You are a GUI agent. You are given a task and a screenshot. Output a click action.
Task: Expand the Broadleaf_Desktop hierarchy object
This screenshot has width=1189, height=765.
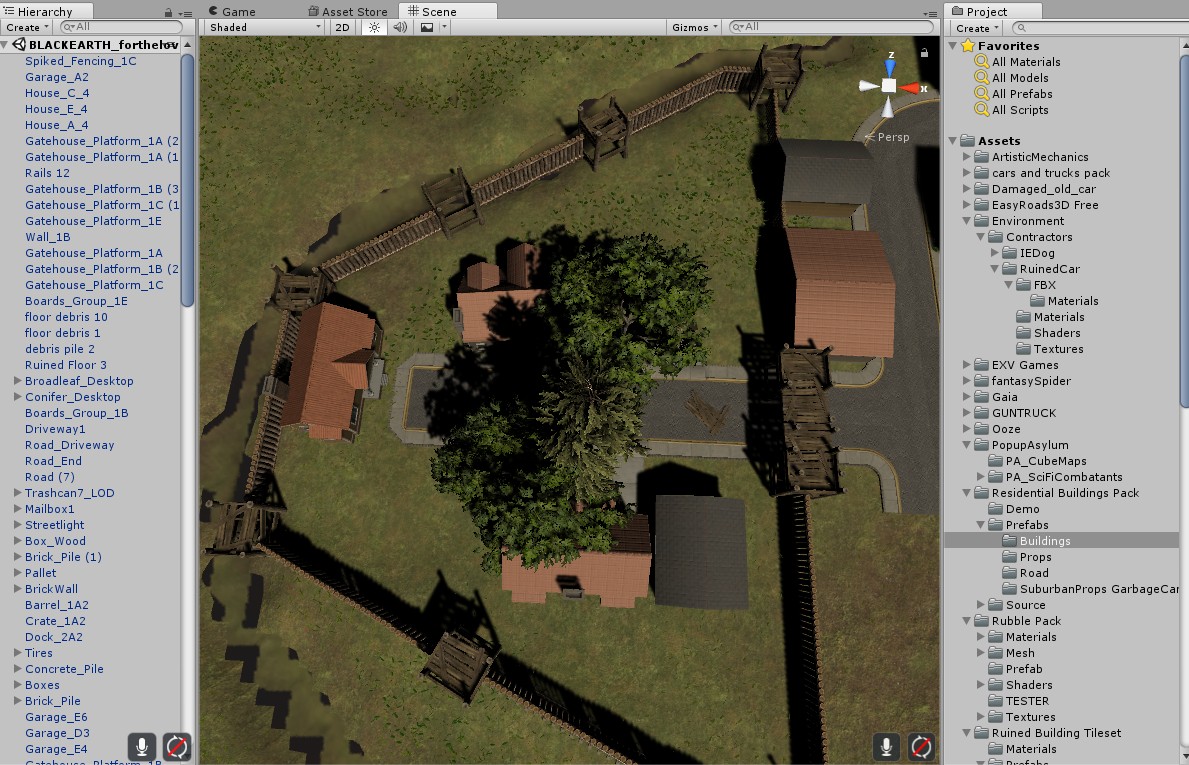pyautogui.click(x=17, y=381)
